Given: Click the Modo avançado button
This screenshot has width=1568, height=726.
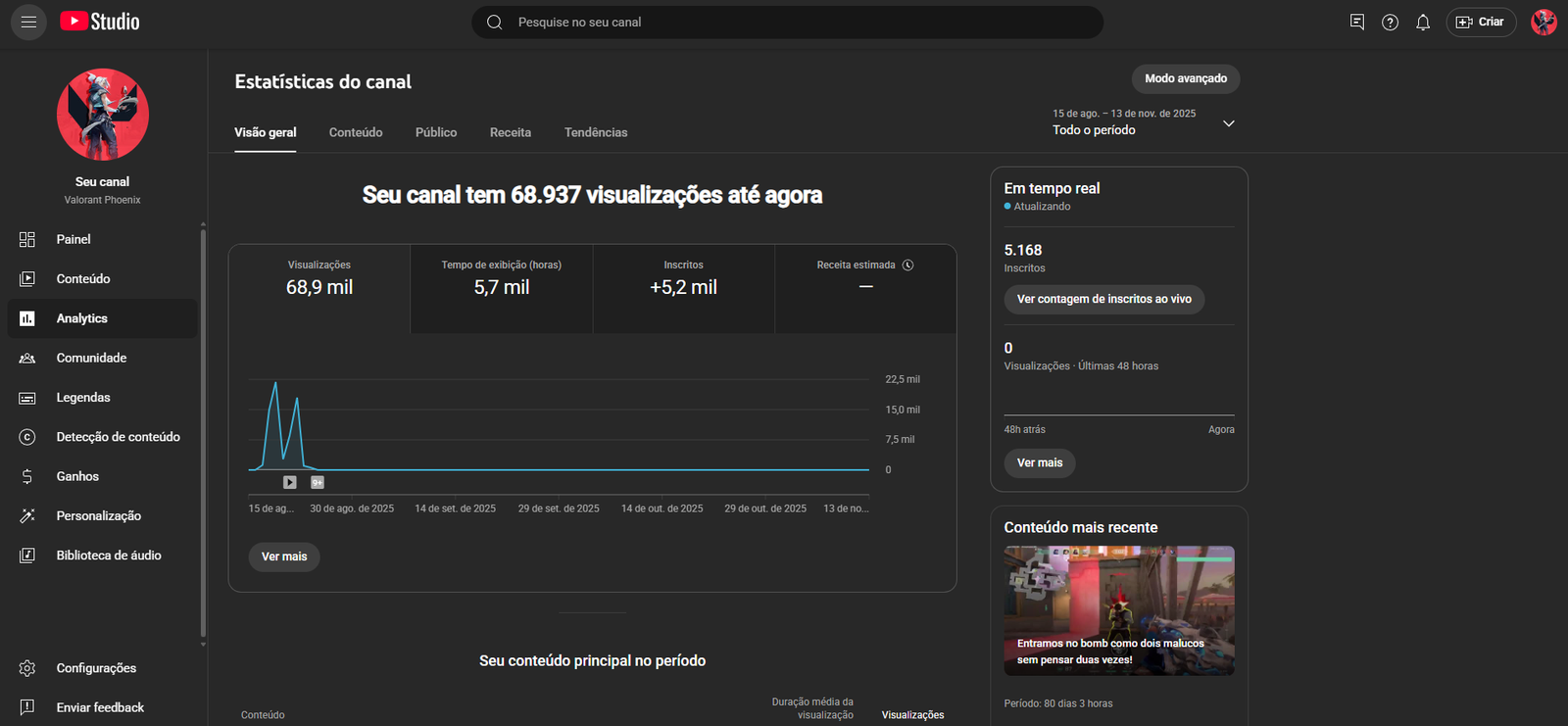Looking at the screenshot, I should [1186, 78].
